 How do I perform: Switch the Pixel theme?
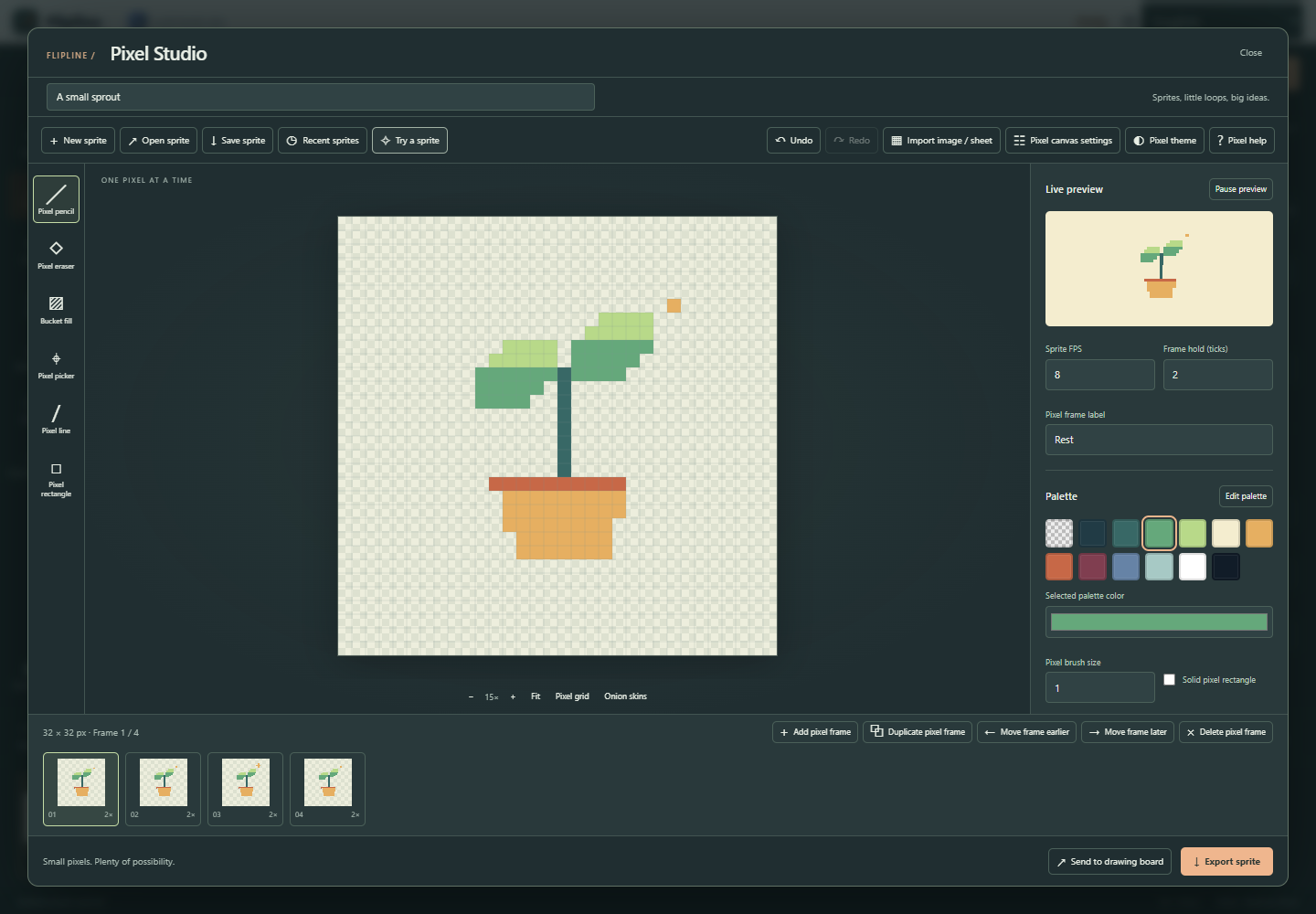click(x=1164, y=141)
